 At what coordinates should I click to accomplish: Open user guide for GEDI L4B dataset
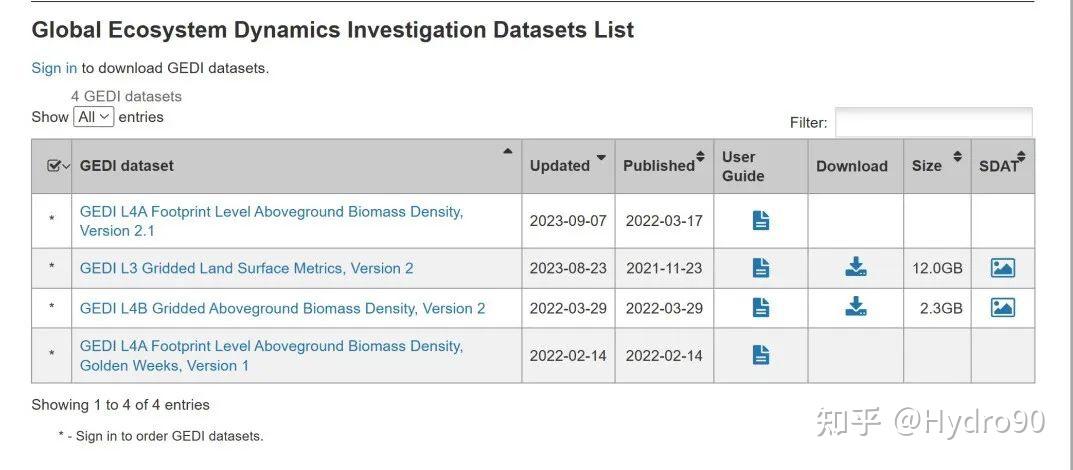pyautogui.click(x=760, y=308)
